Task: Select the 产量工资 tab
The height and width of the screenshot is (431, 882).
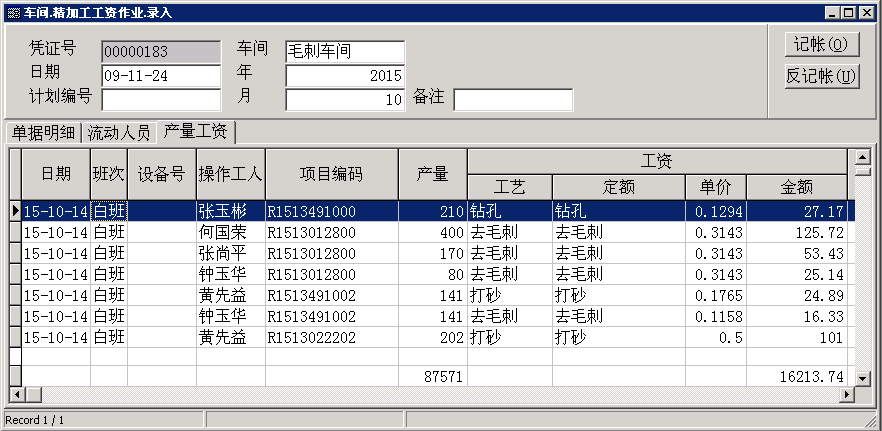Action: pyautogui.click(x=195, y=131)
